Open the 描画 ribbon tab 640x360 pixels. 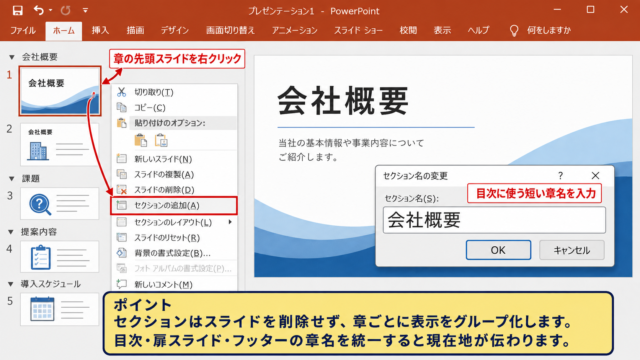pyautogui.click(x=135, y=30)
